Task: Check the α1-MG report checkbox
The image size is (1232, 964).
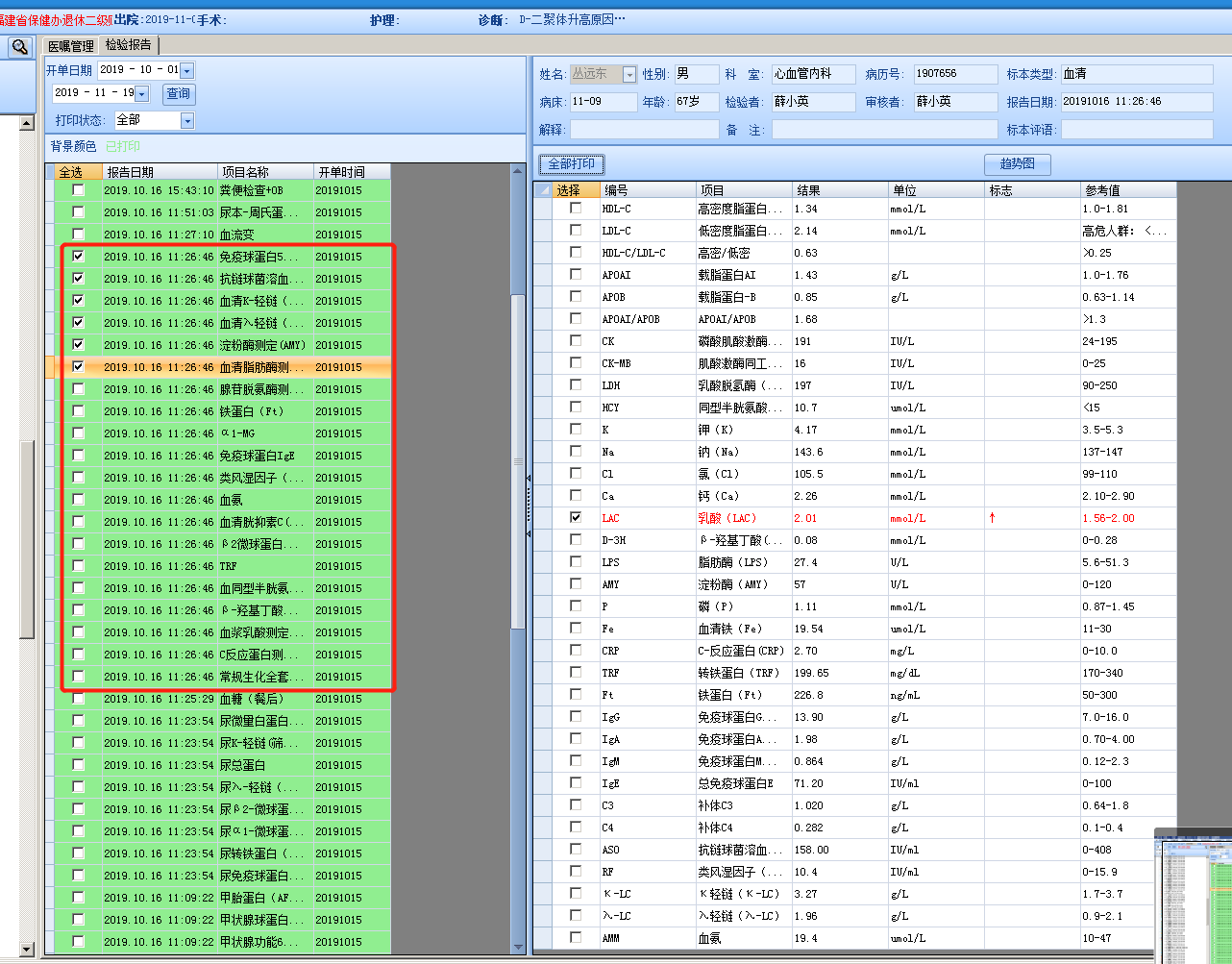Action: point(79,433)
